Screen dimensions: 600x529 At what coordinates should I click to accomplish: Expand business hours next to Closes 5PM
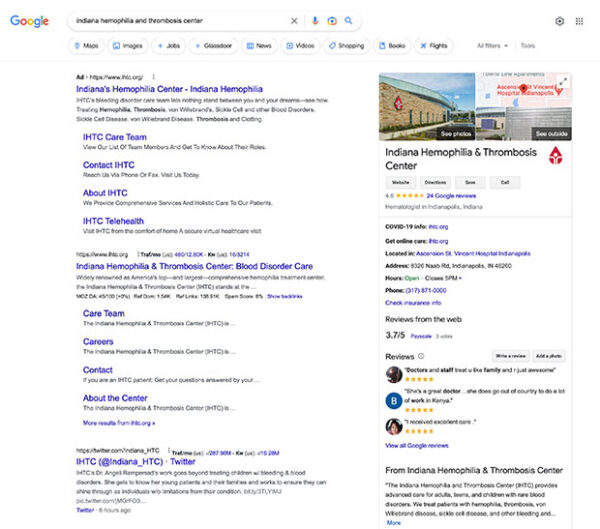(x=460, y=278)
